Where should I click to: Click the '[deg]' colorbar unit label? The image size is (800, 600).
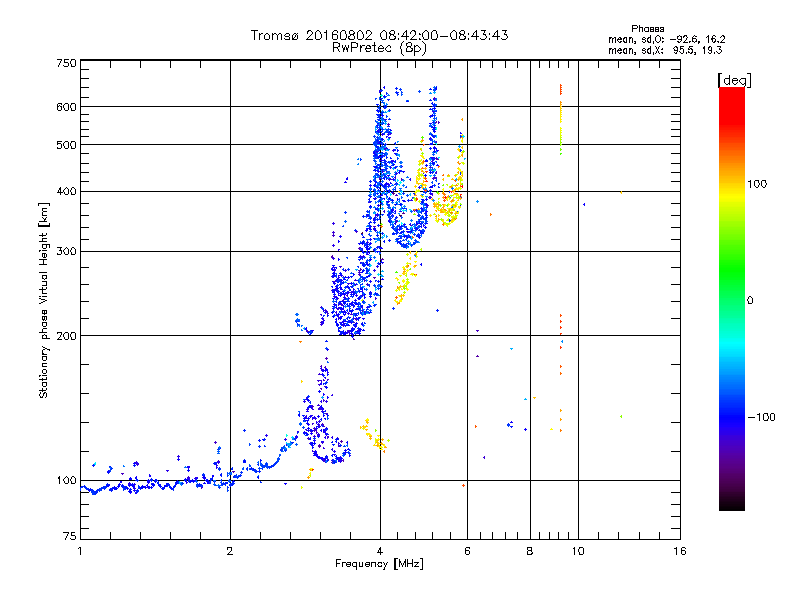[x=734, y=81]
